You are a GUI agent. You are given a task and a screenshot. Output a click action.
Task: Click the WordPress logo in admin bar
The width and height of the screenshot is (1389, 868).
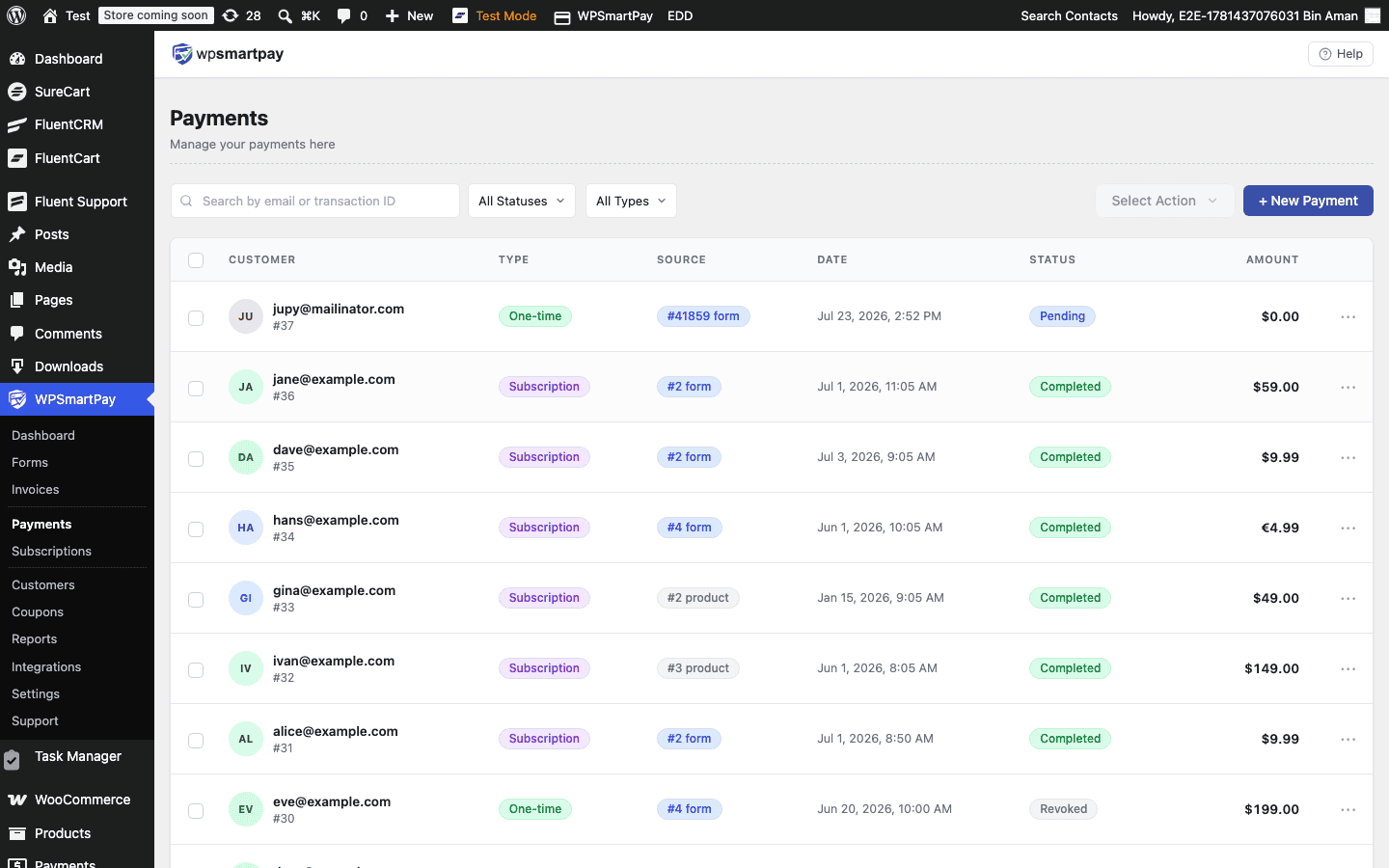tap(16, 15)
